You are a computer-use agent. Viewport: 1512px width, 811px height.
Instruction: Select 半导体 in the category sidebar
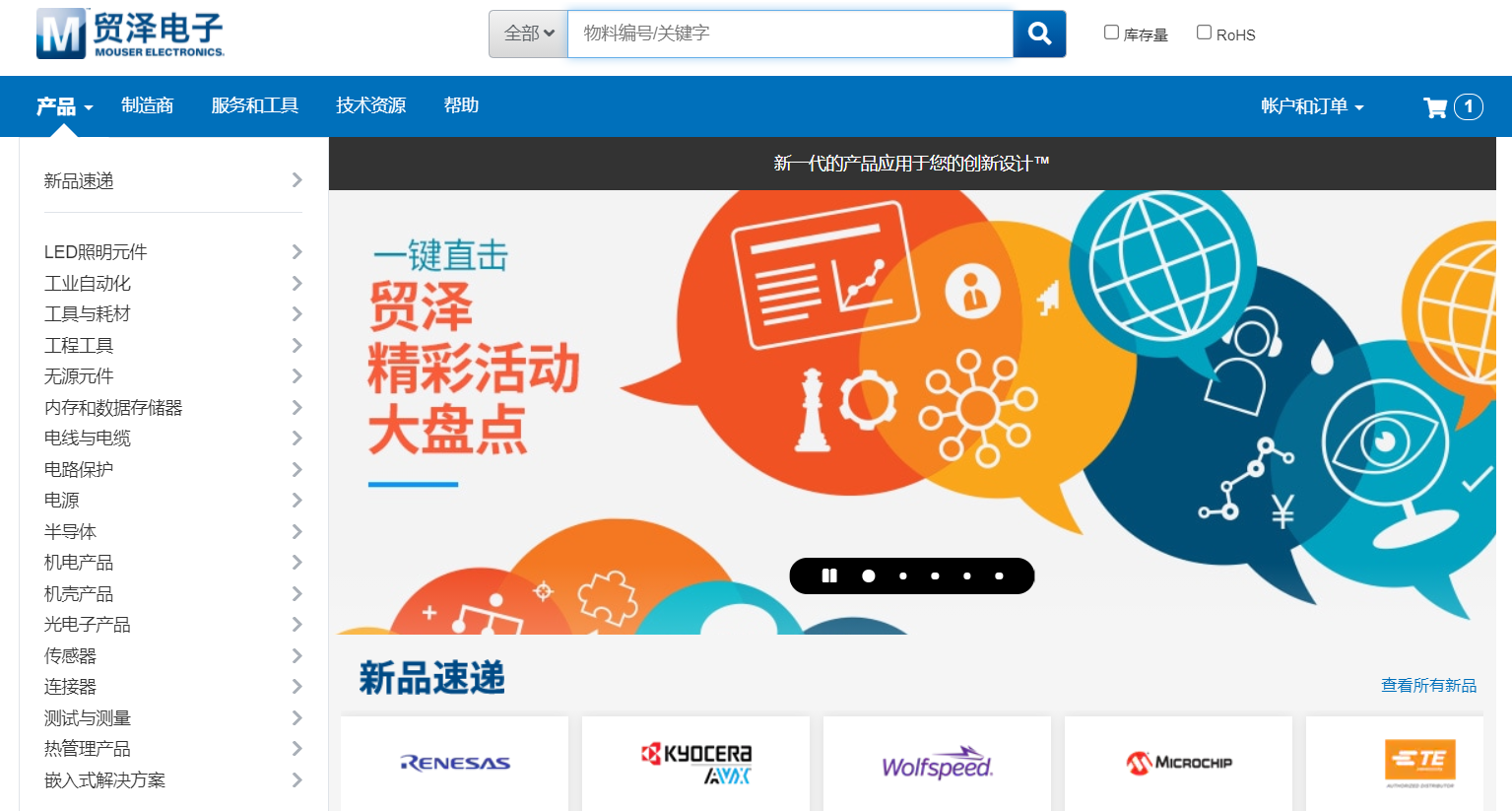71,532
